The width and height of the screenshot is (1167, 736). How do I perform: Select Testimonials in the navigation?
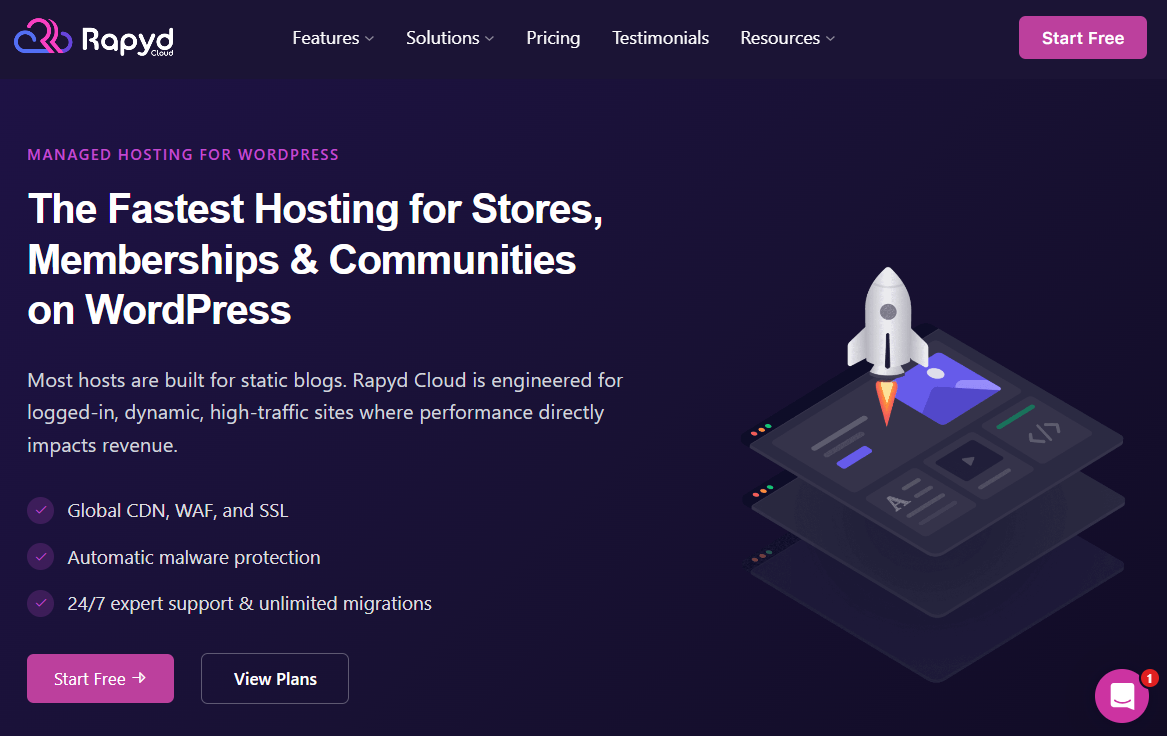click(x=660, y=38)
